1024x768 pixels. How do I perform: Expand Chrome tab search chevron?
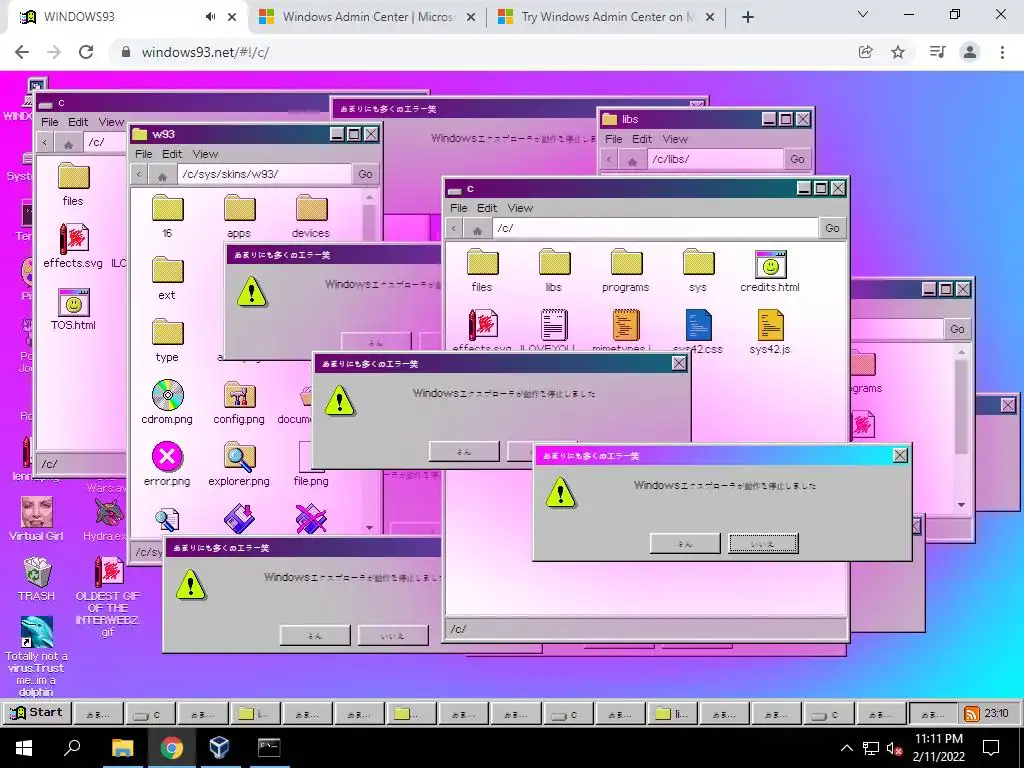point(863,14)
